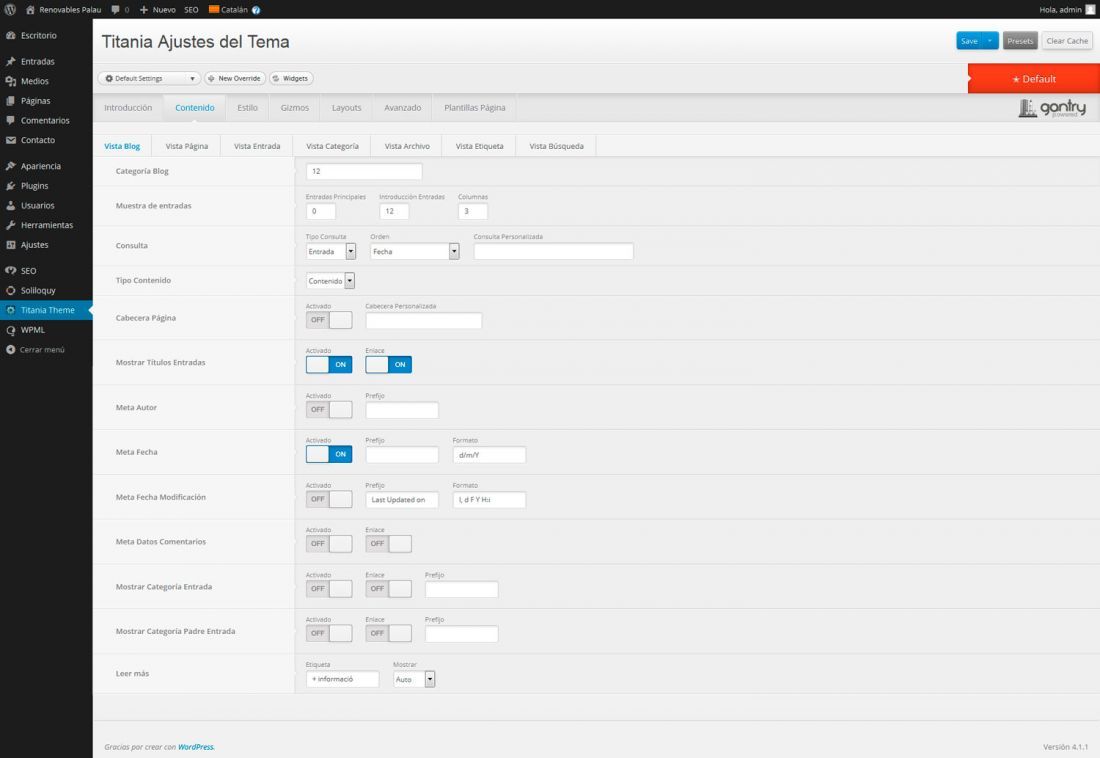The image size is (1100, 758).
Task: Collapse sidebar with Cerrar menú icon
Action: 11,350
